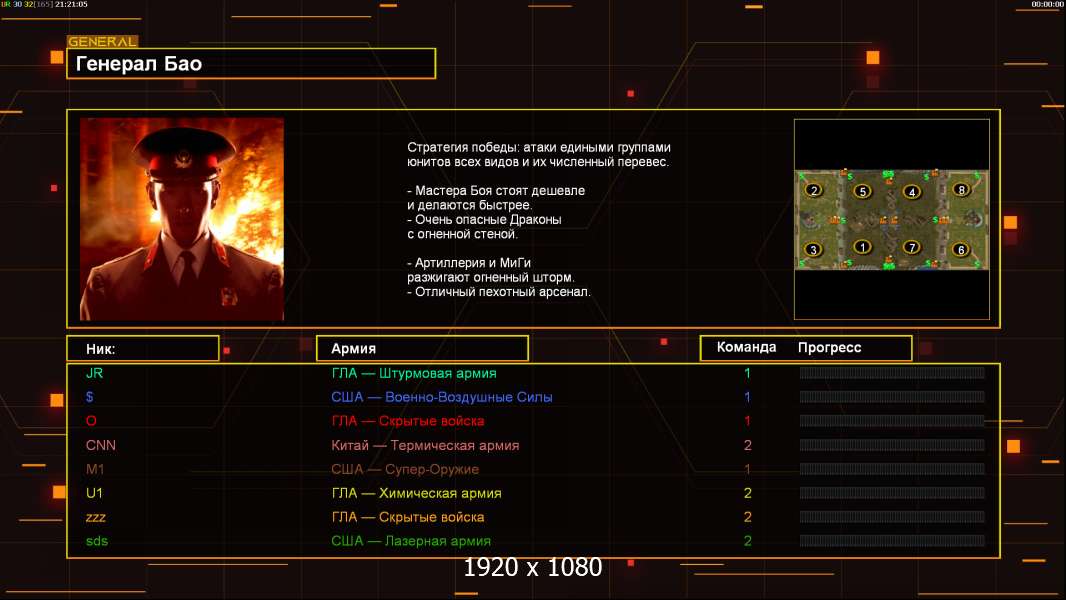The image size is (1066, 600).
Task: Click orange 'ГЛА — Скрытые войска' entry for zzz
Action: [408, 517]
